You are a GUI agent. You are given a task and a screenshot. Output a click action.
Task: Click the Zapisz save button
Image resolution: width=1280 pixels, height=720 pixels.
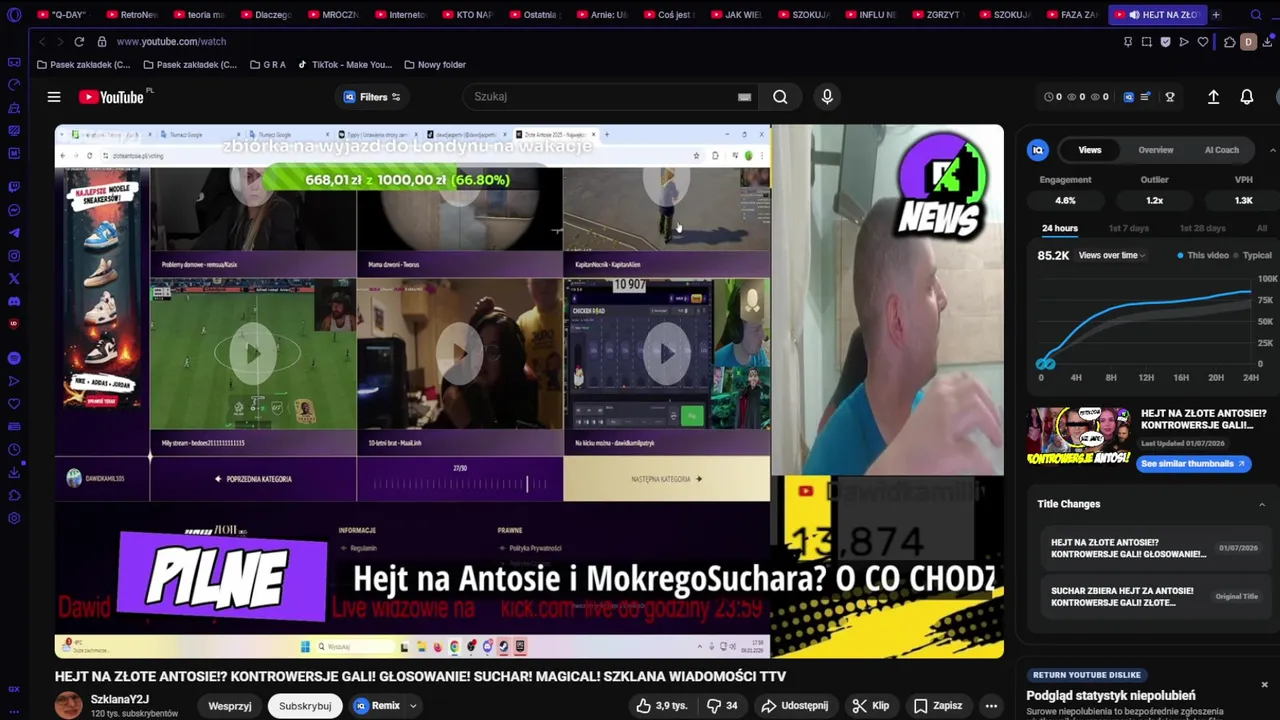coord(938,706)
